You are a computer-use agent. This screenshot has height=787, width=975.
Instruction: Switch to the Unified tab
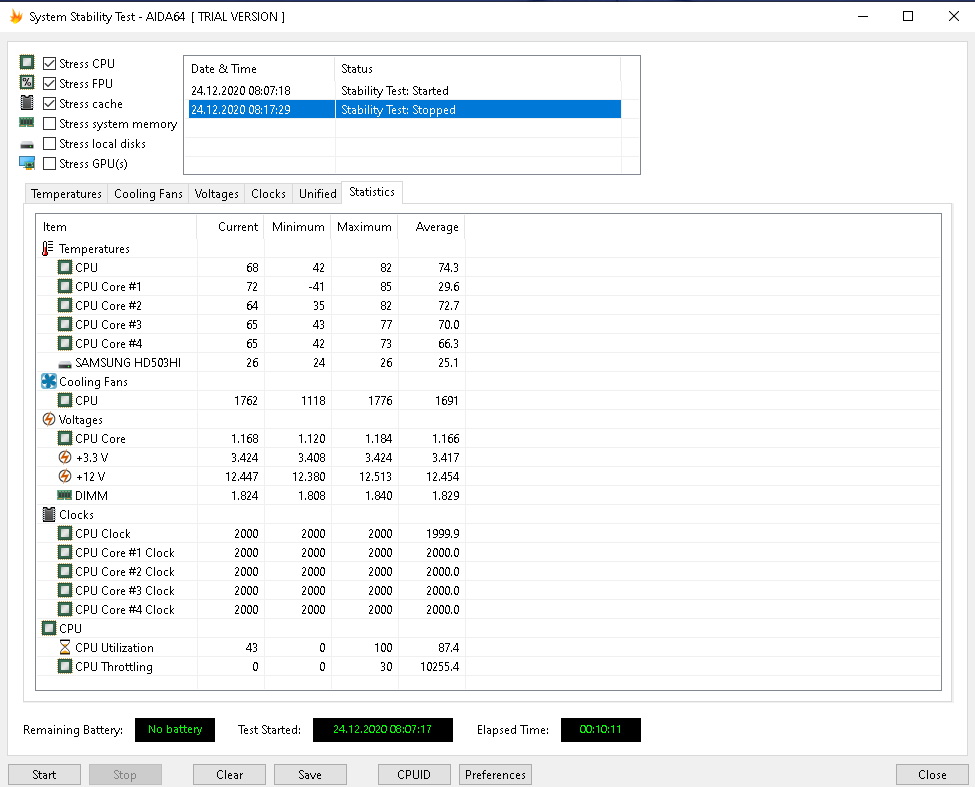point(317,193)
